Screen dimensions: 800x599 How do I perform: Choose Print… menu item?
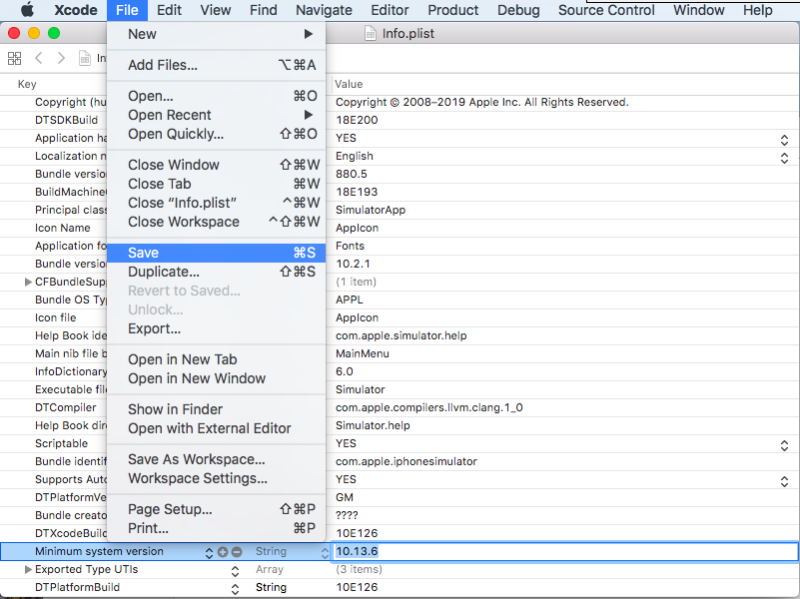(217, 529)
